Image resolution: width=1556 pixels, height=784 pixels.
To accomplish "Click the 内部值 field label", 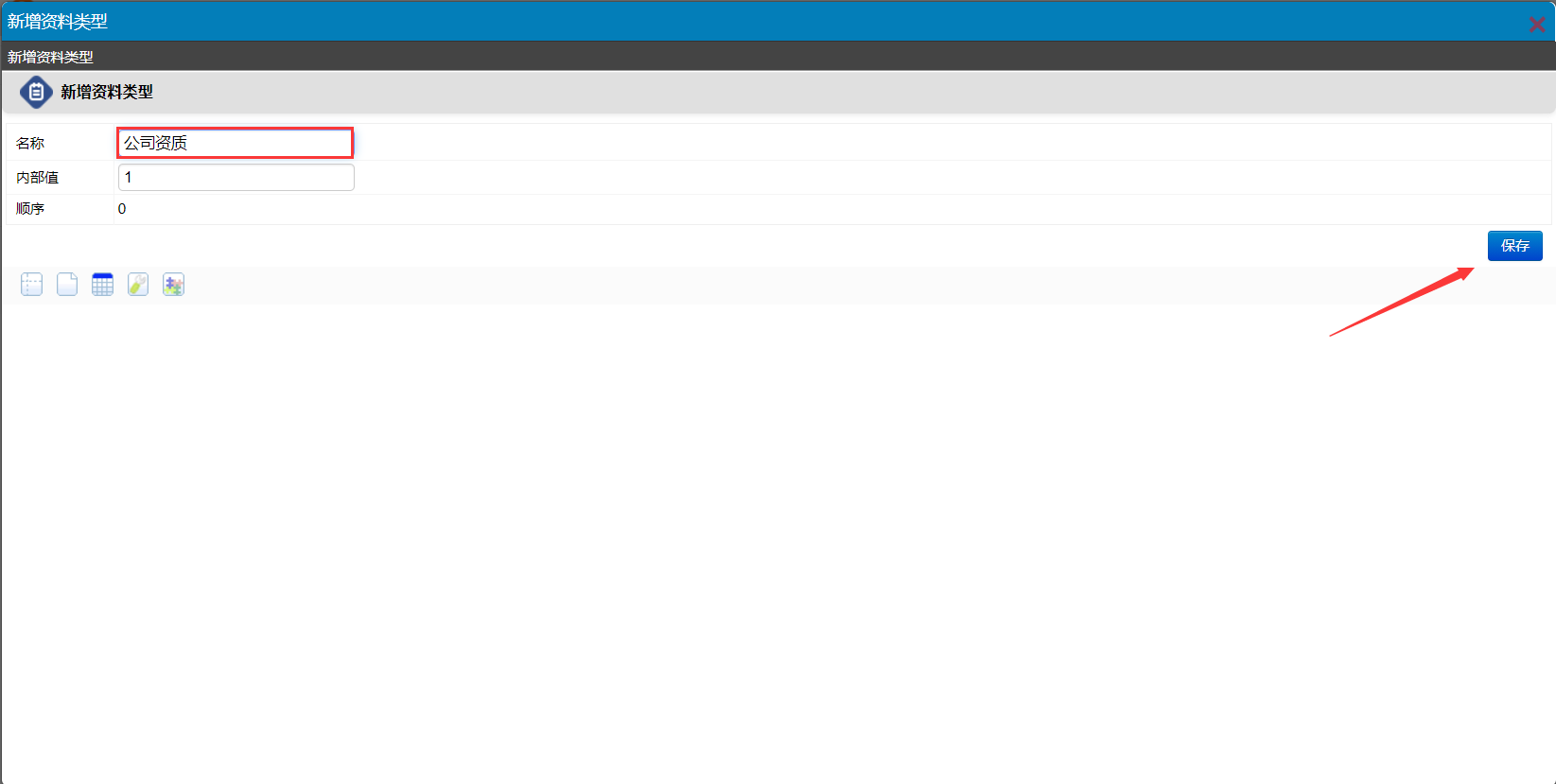I will pyautogui.click(x=37, y=177).
